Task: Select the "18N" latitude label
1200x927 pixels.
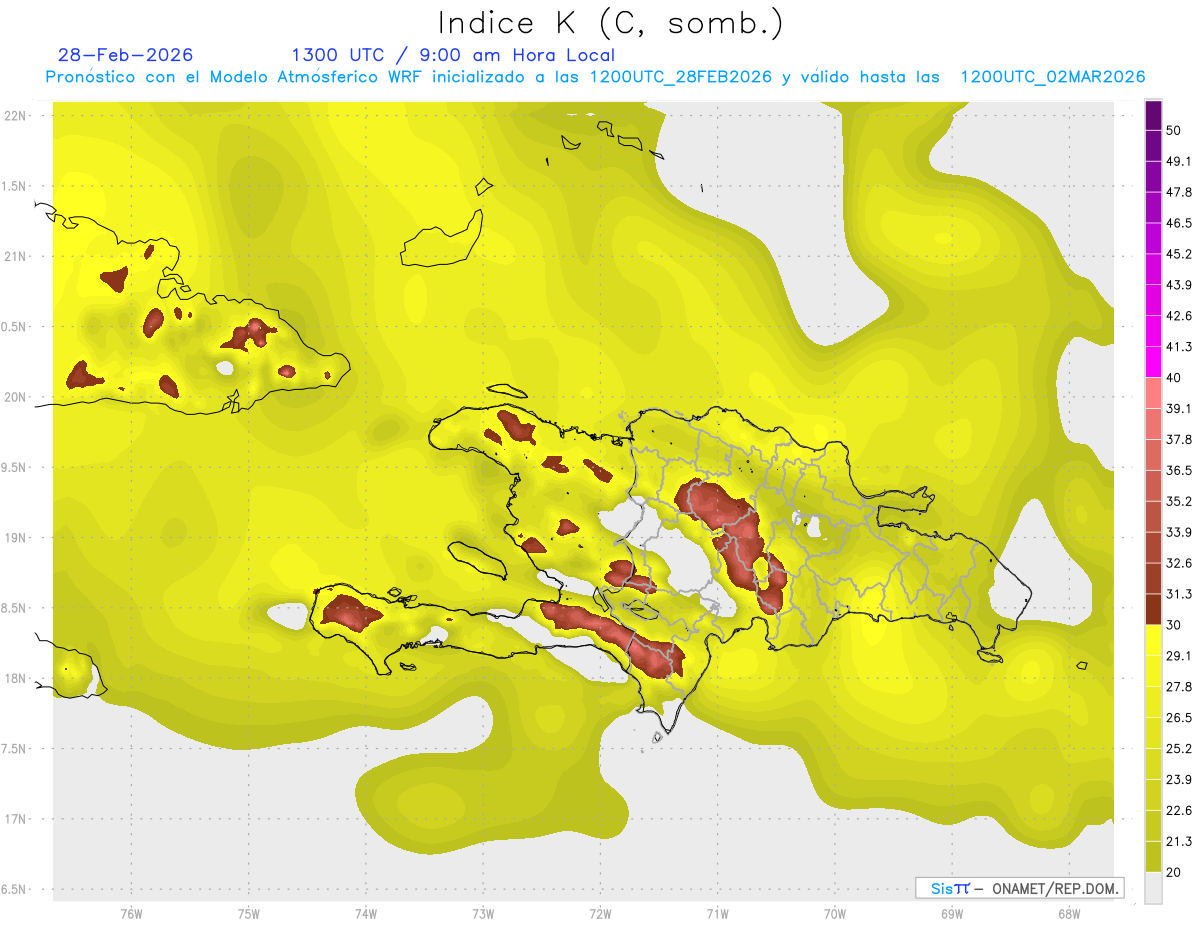Action: [x=15, y=678]
